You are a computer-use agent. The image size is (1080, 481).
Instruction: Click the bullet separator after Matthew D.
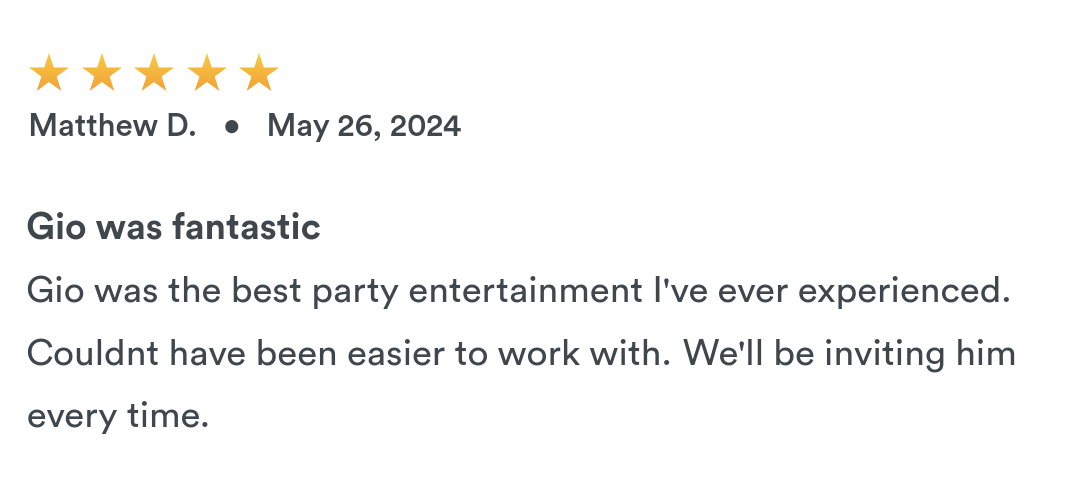click(x=232, y=127)
